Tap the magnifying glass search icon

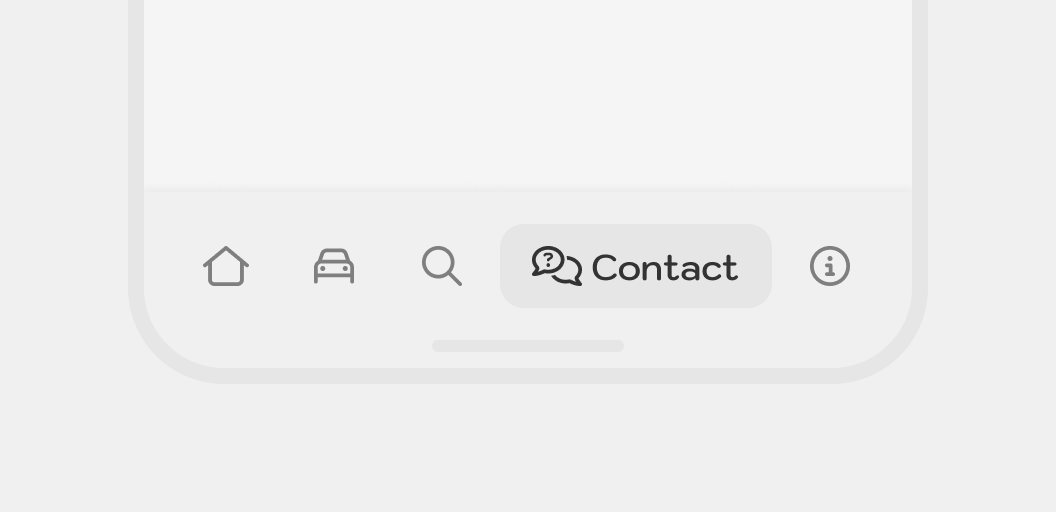(442, 266)
